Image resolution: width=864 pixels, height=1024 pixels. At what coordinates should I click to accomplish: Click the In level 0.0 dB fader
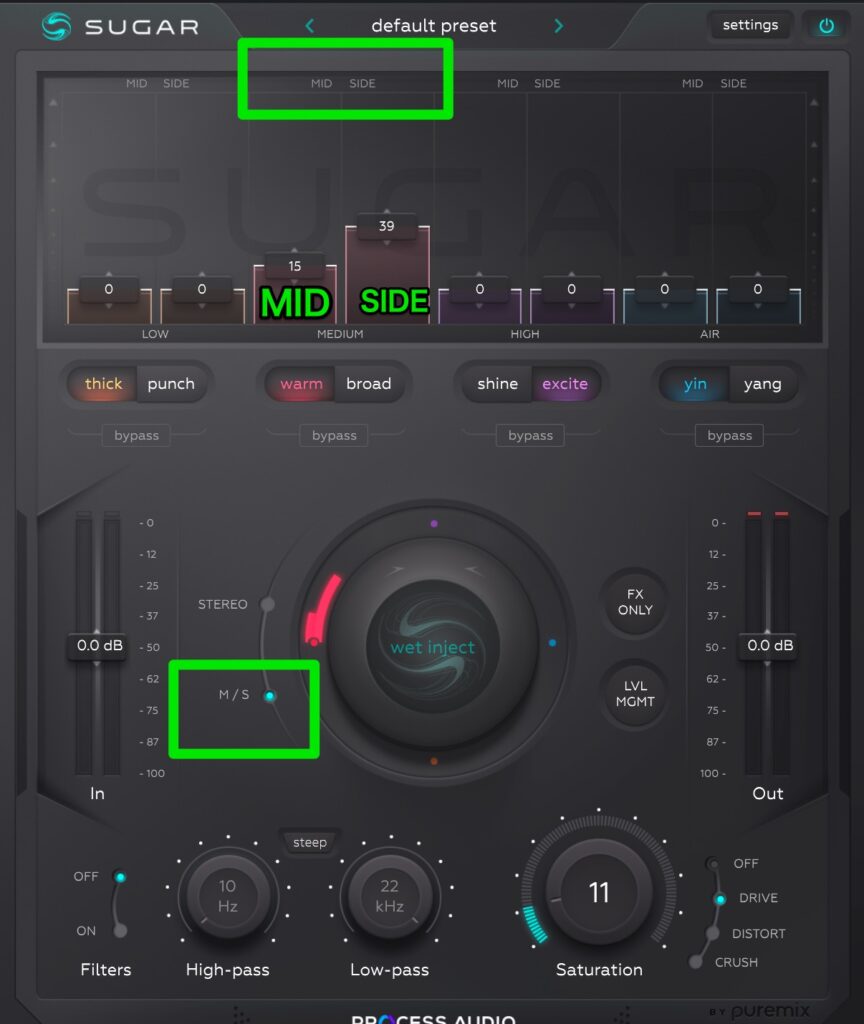click(x=98, y=646)
